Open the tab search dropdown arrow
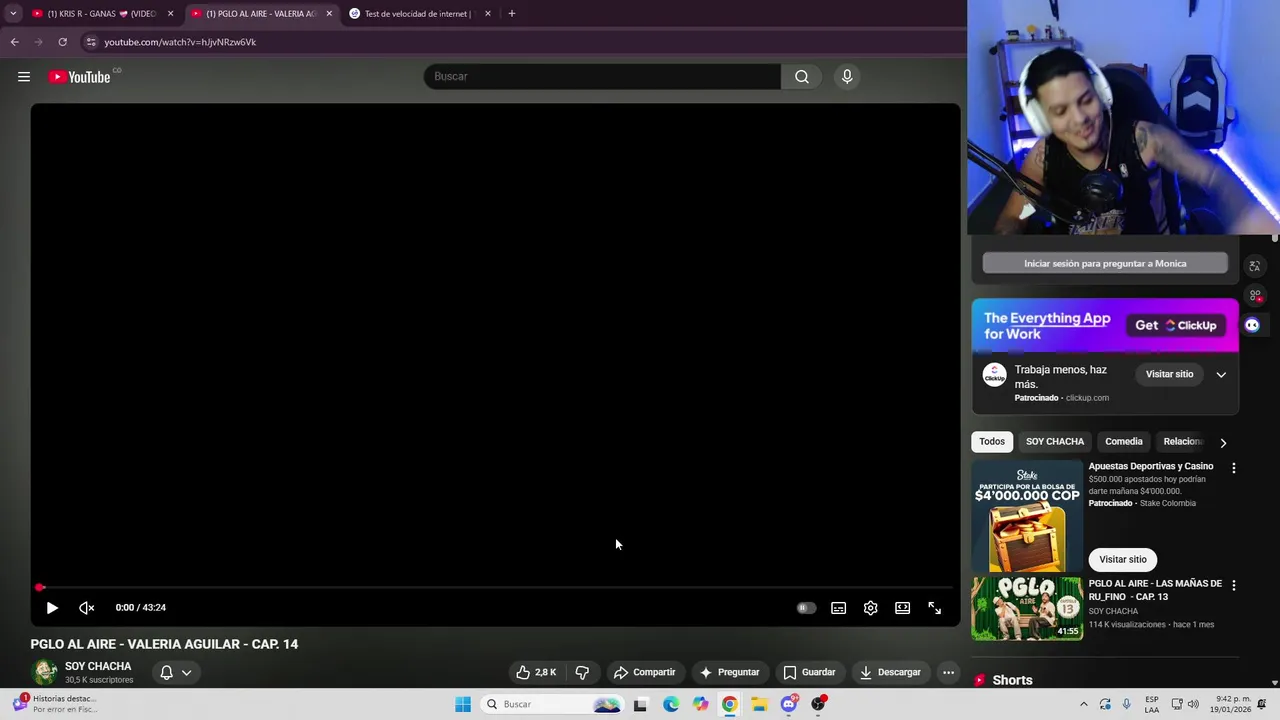 pos(12,14)
